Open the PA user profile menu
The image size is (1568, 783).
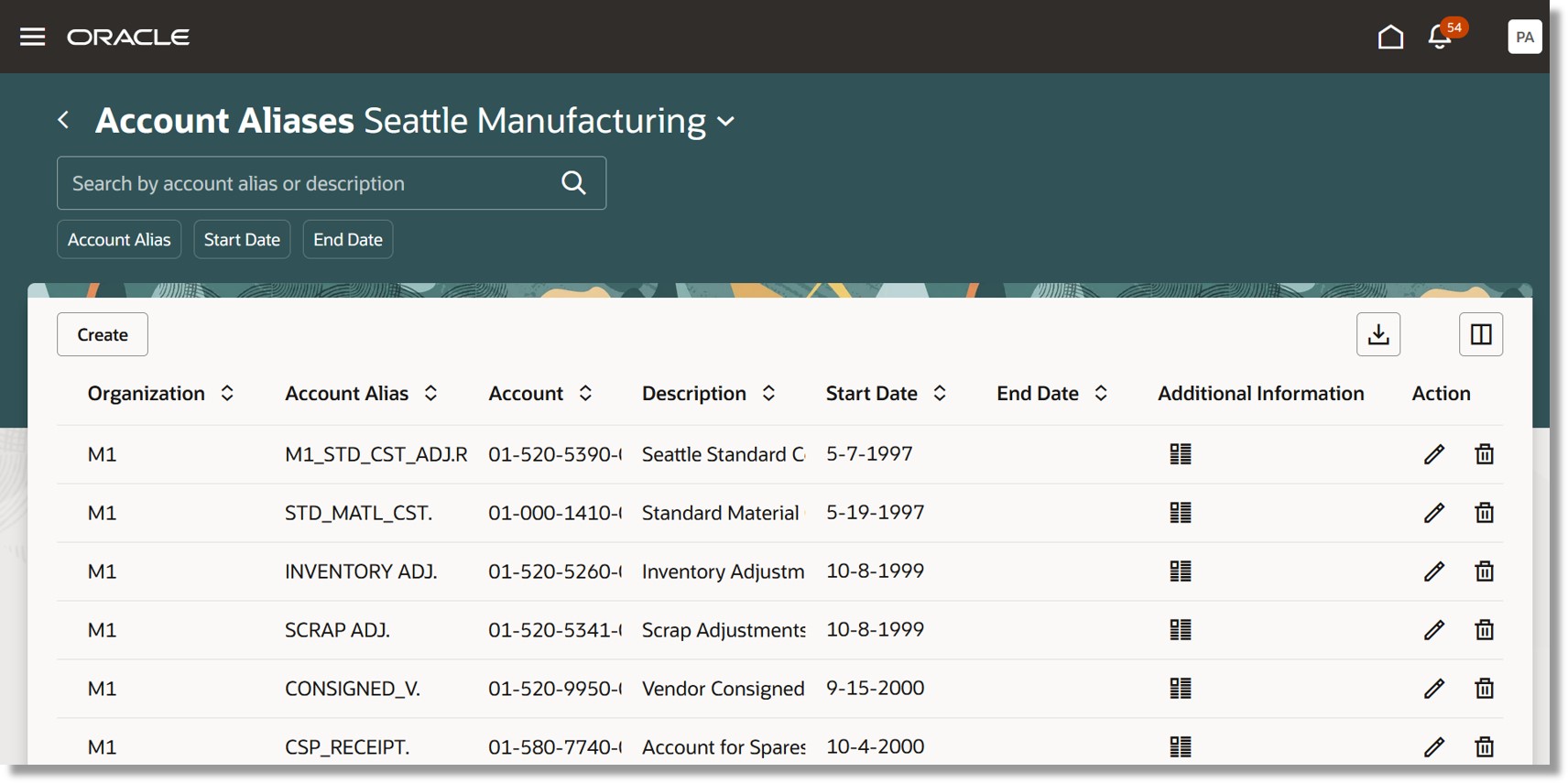tap(1525, 37)
